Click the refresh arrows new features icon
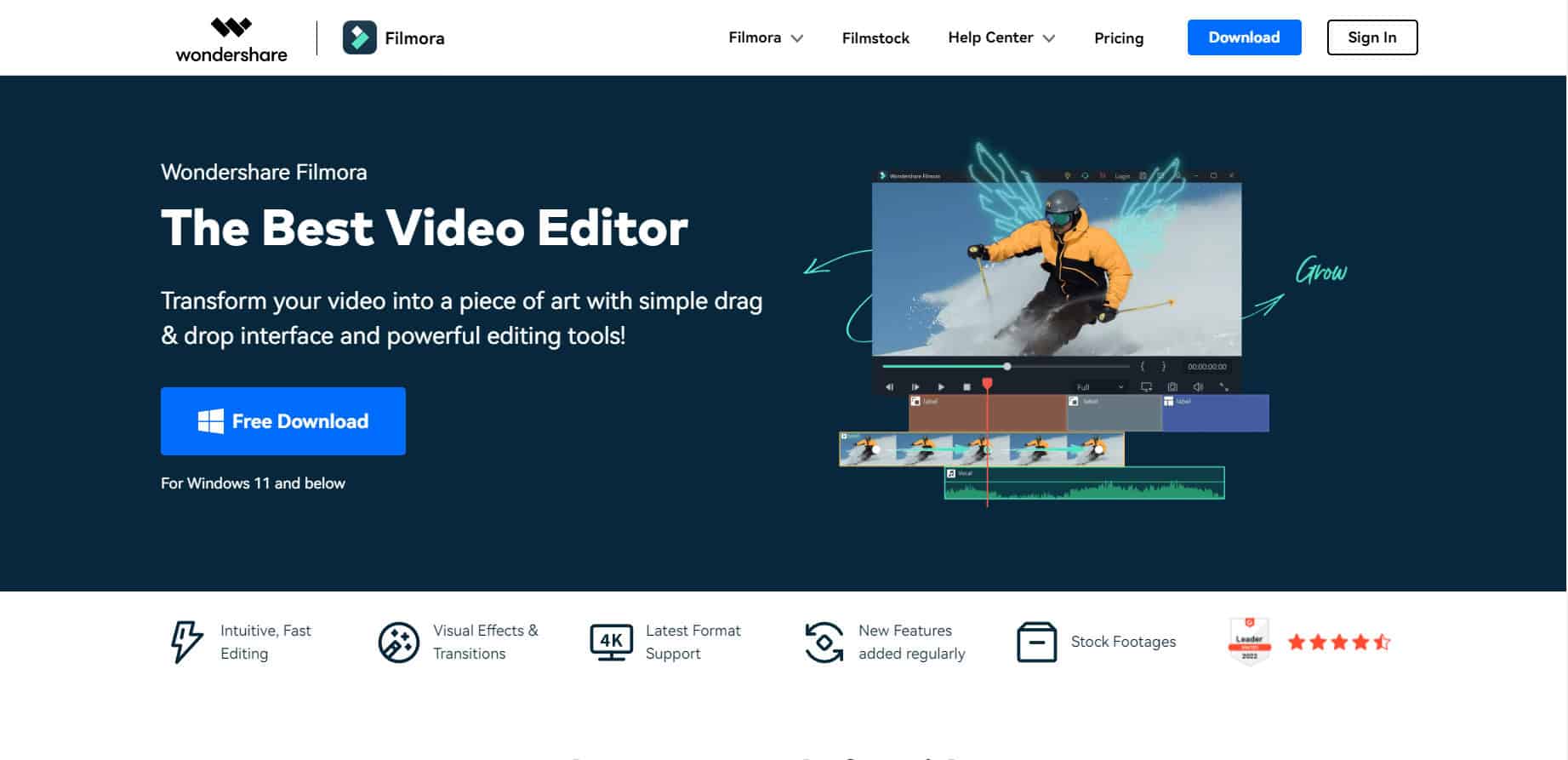1568x760 pixels. click(x=824, y=643)
